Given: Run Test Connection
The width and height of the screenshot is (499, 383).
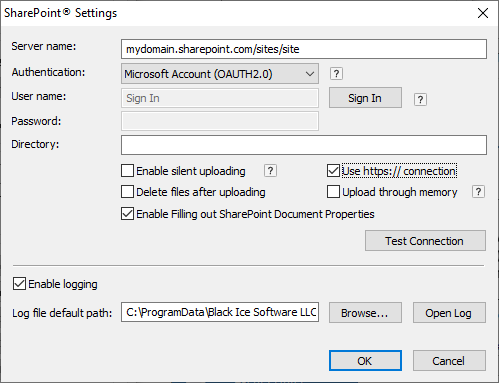Looking at the screenshot, I should (x=425, y=241).
